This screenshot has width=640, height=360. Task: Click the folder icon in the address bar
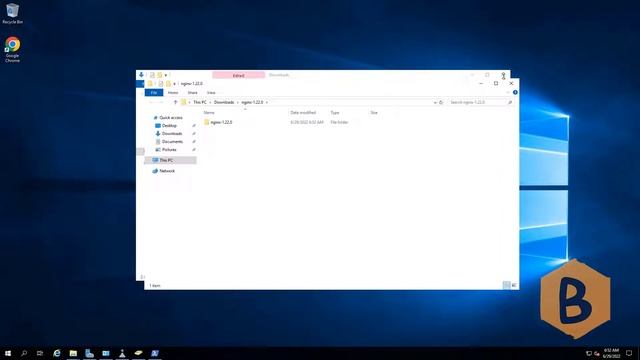coord(184,102)
